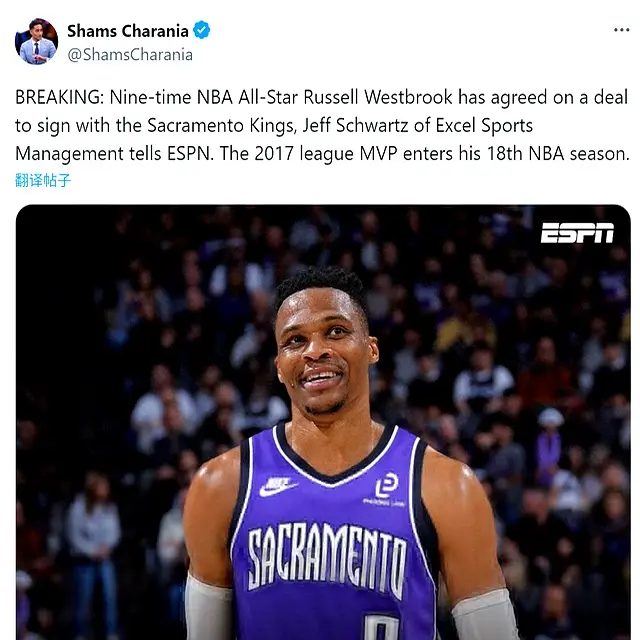Click the word BREAKING in the tweet

click(x=58, y=98)
